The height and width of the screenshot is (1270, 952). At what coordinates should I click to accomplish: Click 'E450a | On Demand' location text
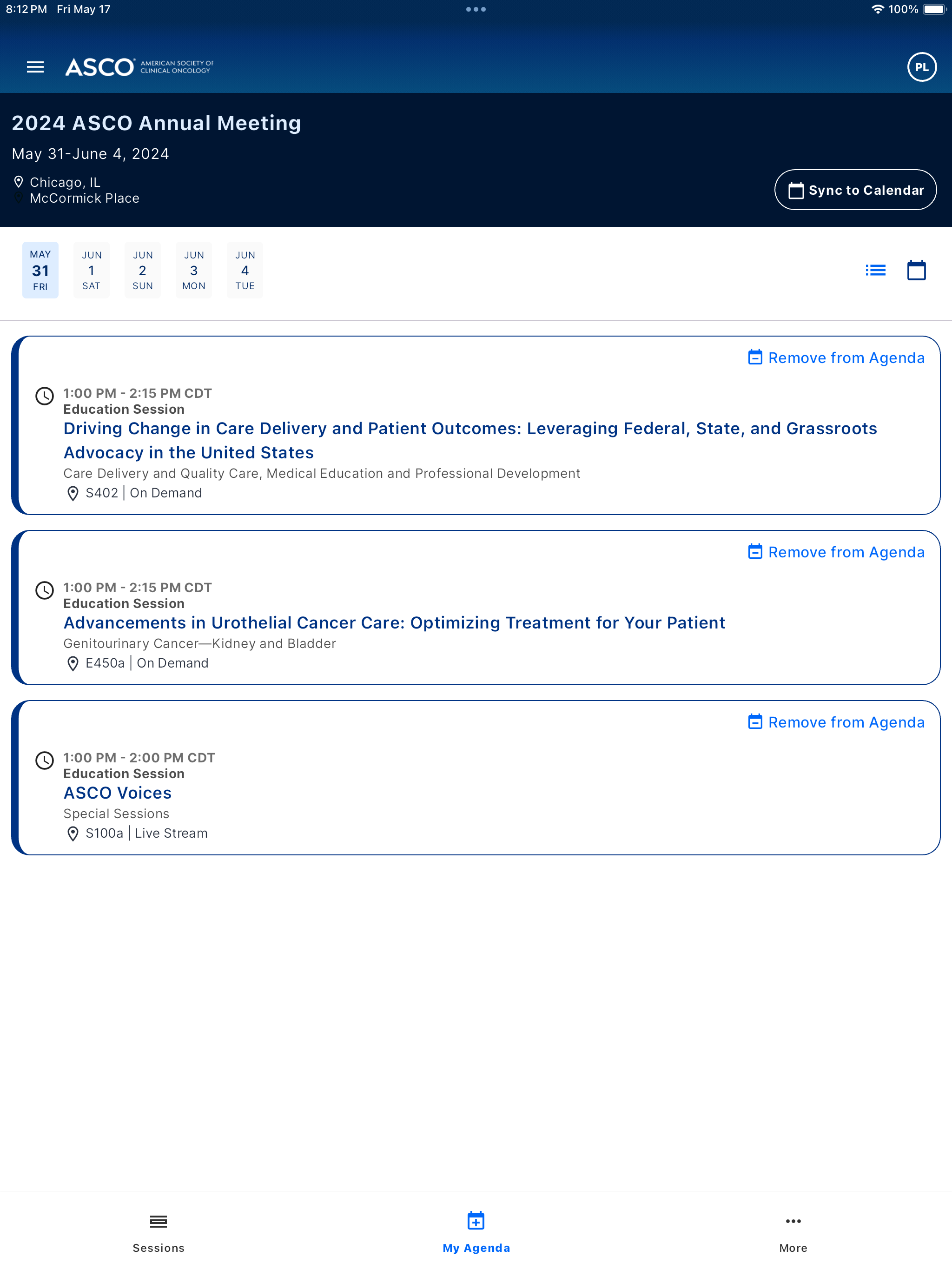pos(147,664)
